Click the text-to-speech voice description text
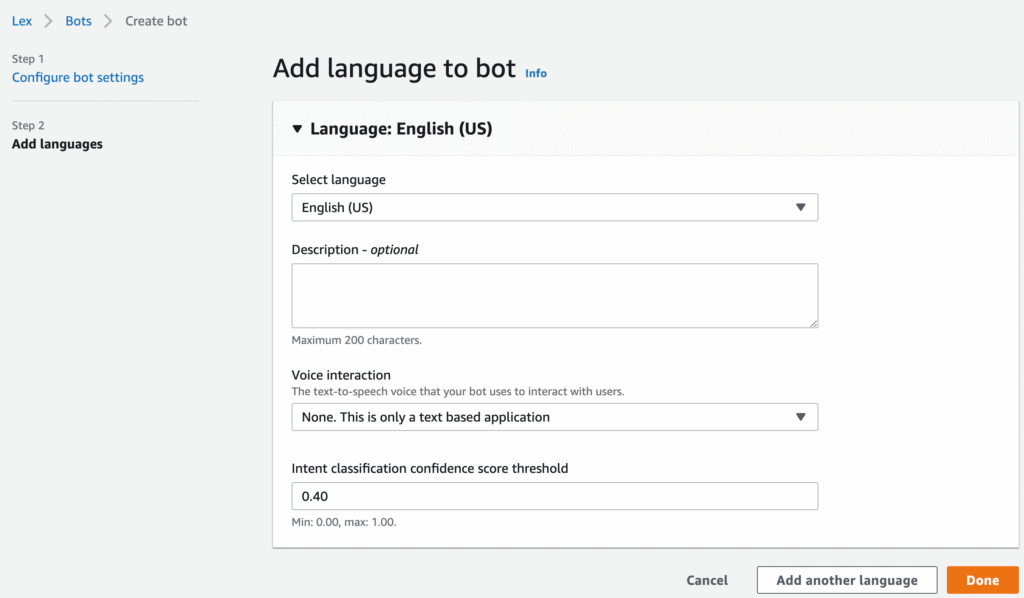This screenshot has height=598, width=1024. [x=458, y=392]
